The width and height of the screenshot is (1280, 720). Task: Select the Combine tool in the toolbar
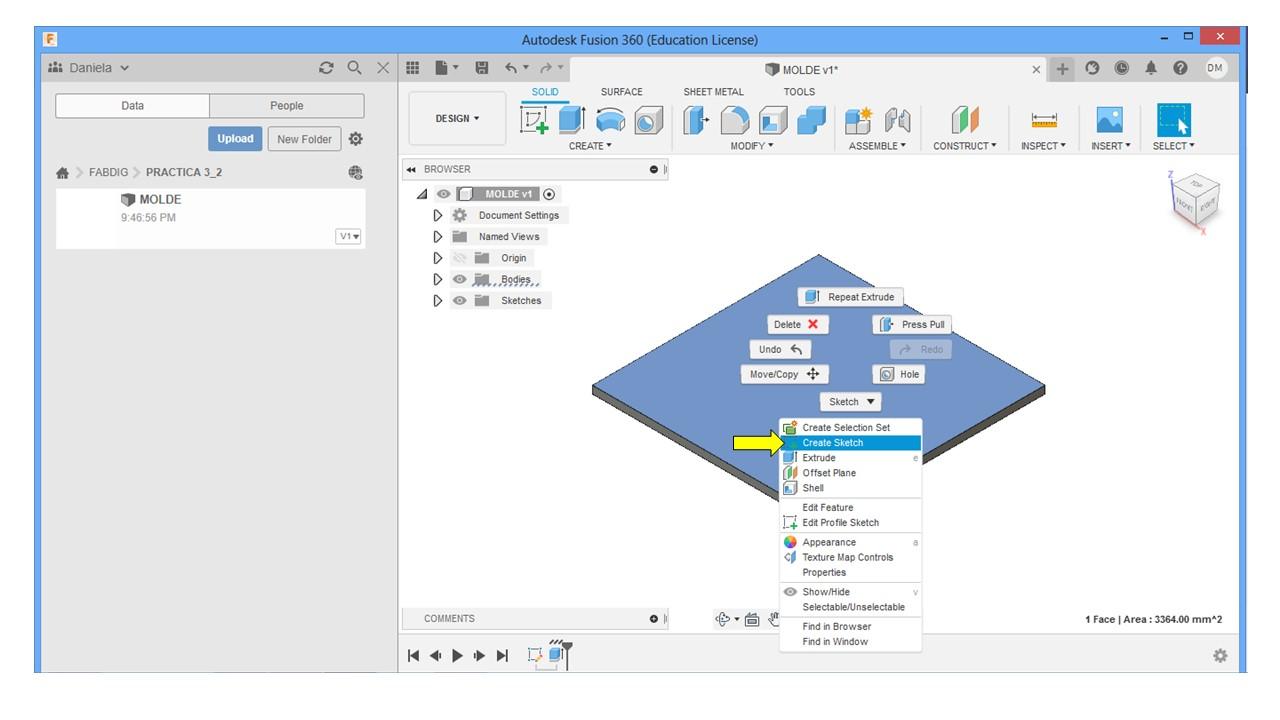tap(811, 120)
